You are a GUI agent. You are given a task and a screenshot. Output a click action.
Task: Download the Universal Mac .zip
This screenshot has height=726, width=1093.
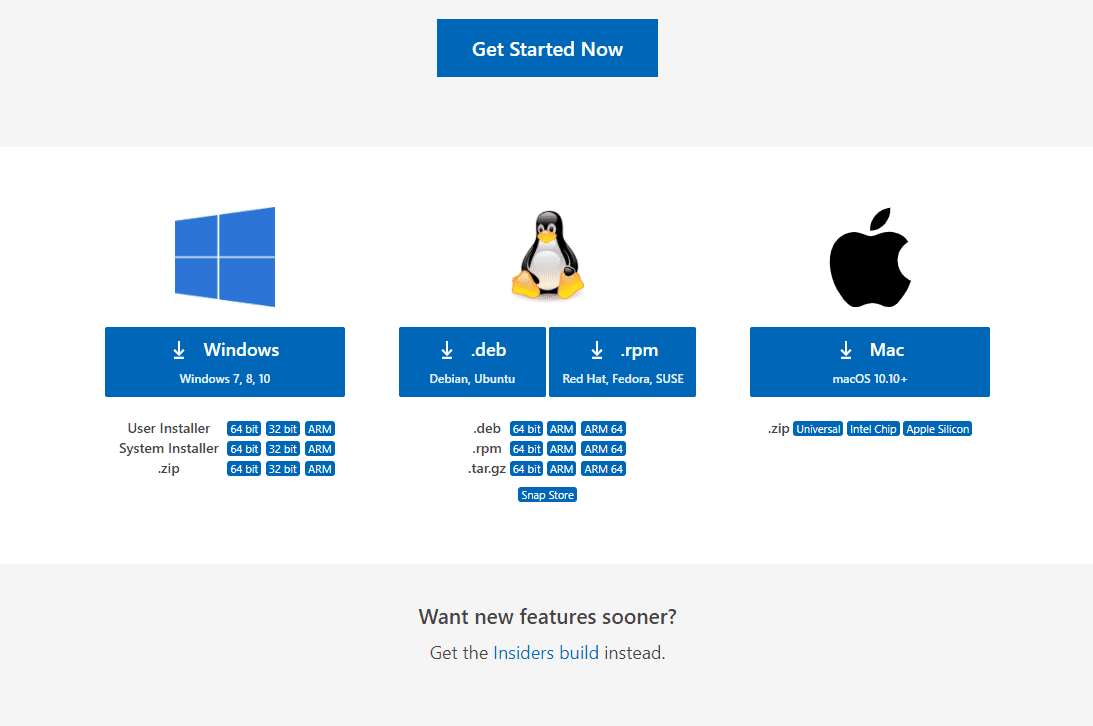coord(817,428)
